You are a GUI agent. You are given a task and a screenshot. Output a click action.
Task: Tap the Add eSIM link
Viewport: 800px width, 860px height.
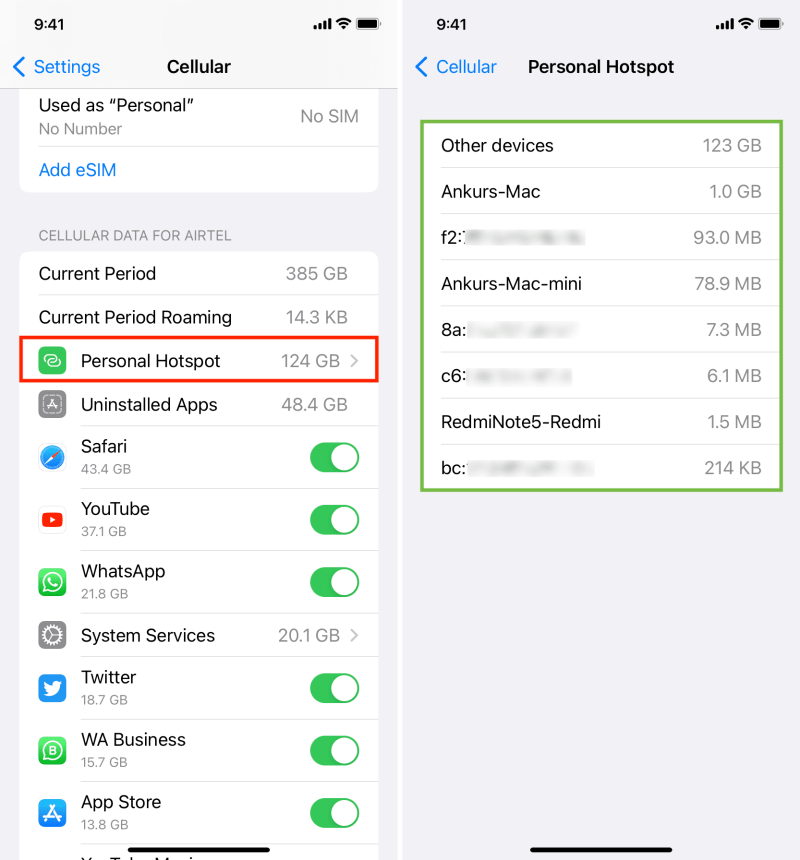(x=77, y=170)
